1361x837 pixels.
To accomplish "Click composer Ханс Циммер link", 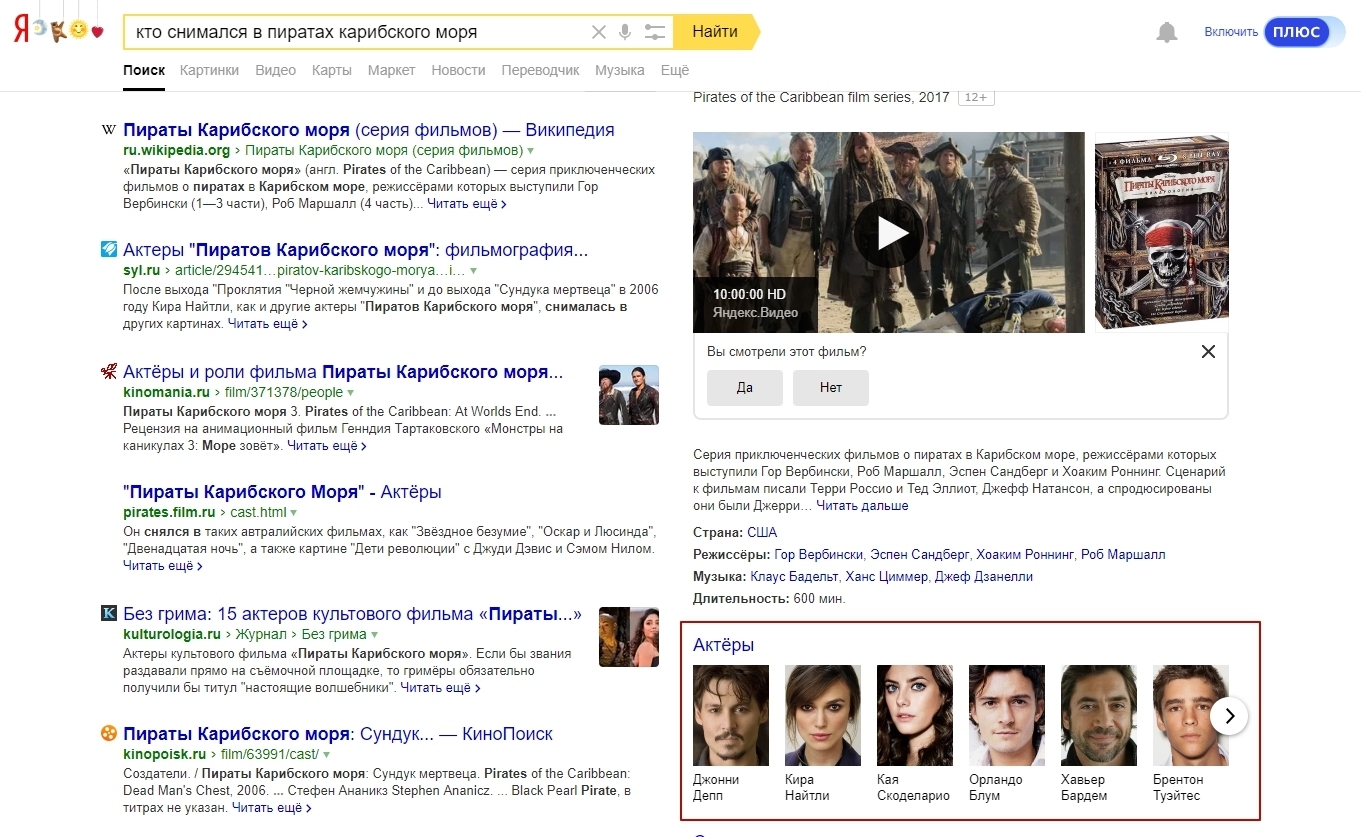I will (x=886, y=577).
